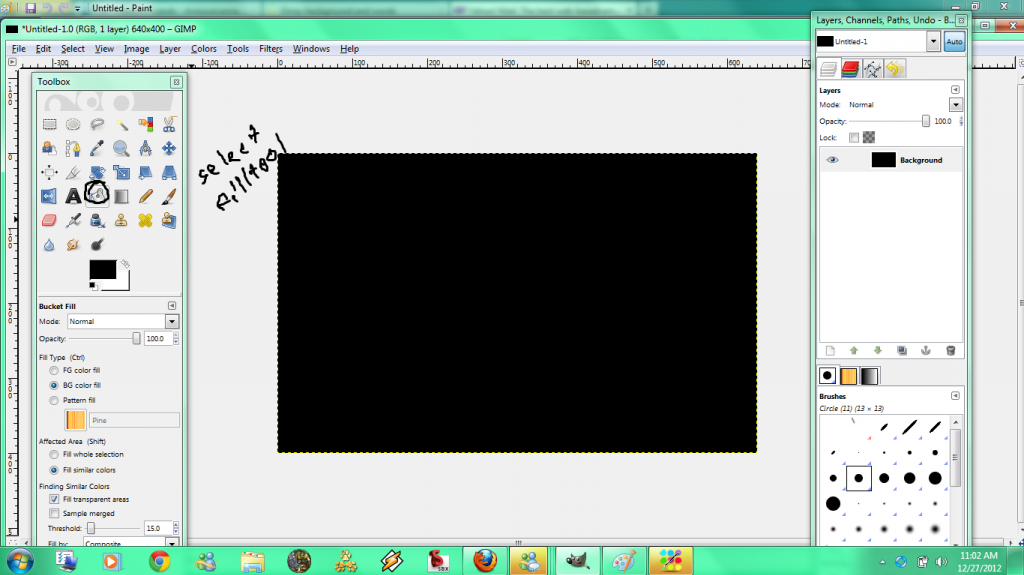Open Bucket Fill tool options menu arrow
Image resolution: width=1024 pixels, height=575 pixels.
coord(172,306)
